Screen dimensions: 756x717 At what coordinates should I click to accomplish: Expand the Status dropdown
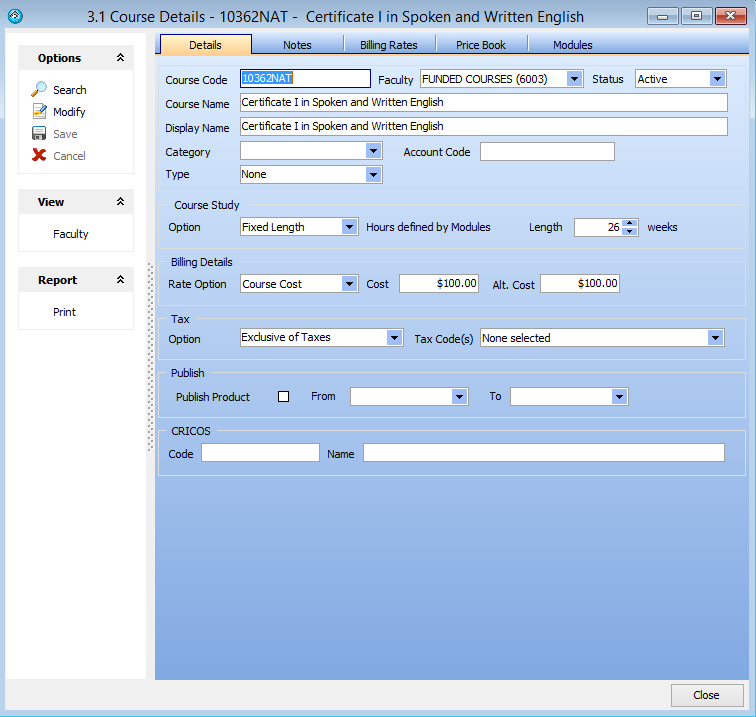(x=718, y=79)
